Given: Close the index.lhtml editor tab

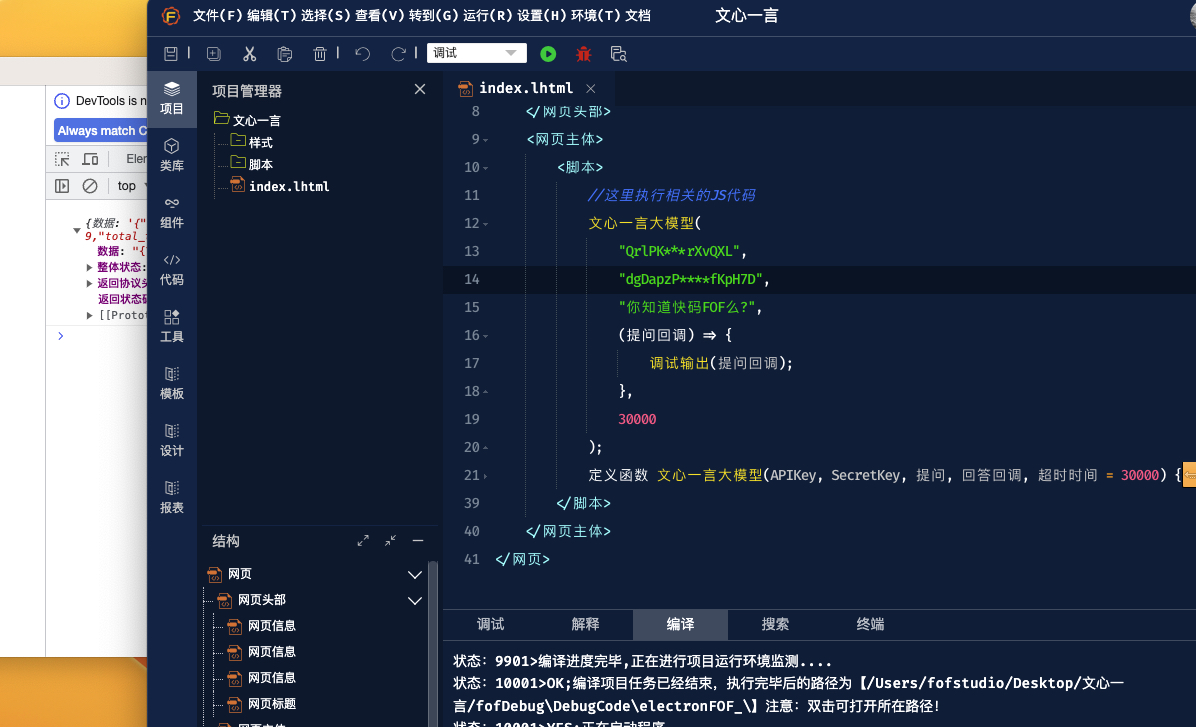Looking at the screenshot, I should [x=590, y=88].
